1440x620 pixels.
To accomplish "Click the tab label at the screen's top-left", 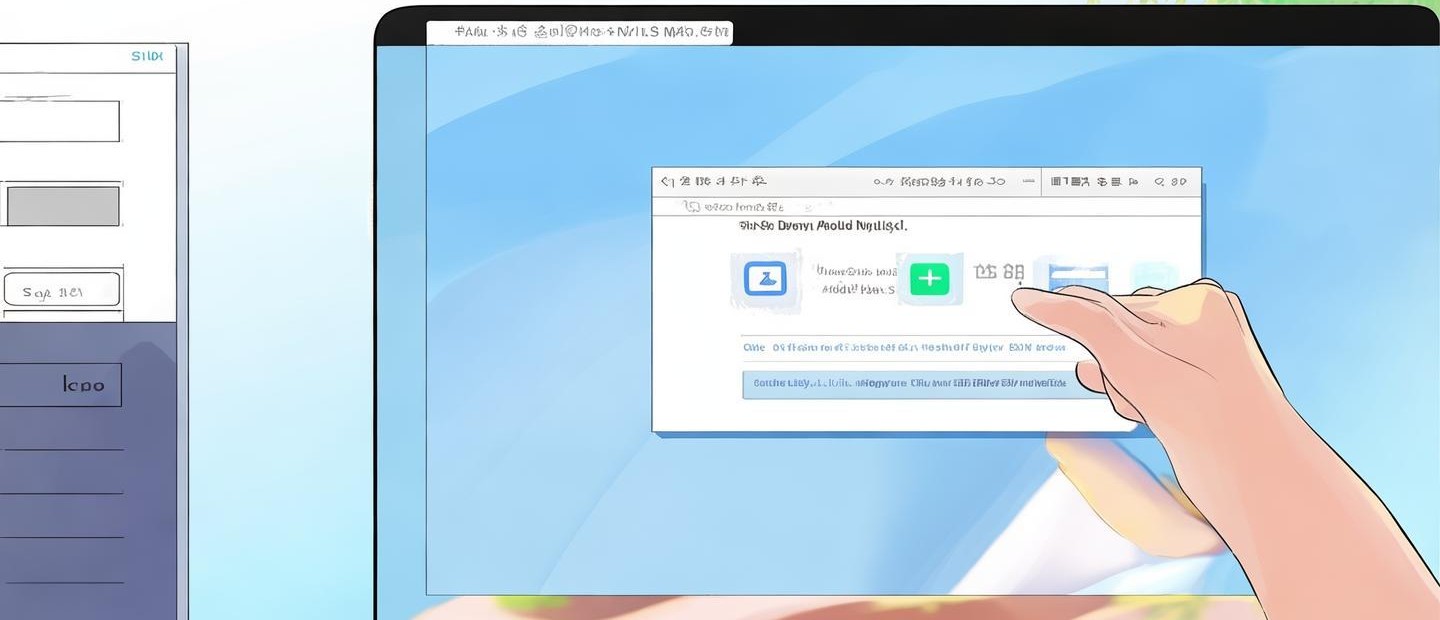I will coord(579,32).
